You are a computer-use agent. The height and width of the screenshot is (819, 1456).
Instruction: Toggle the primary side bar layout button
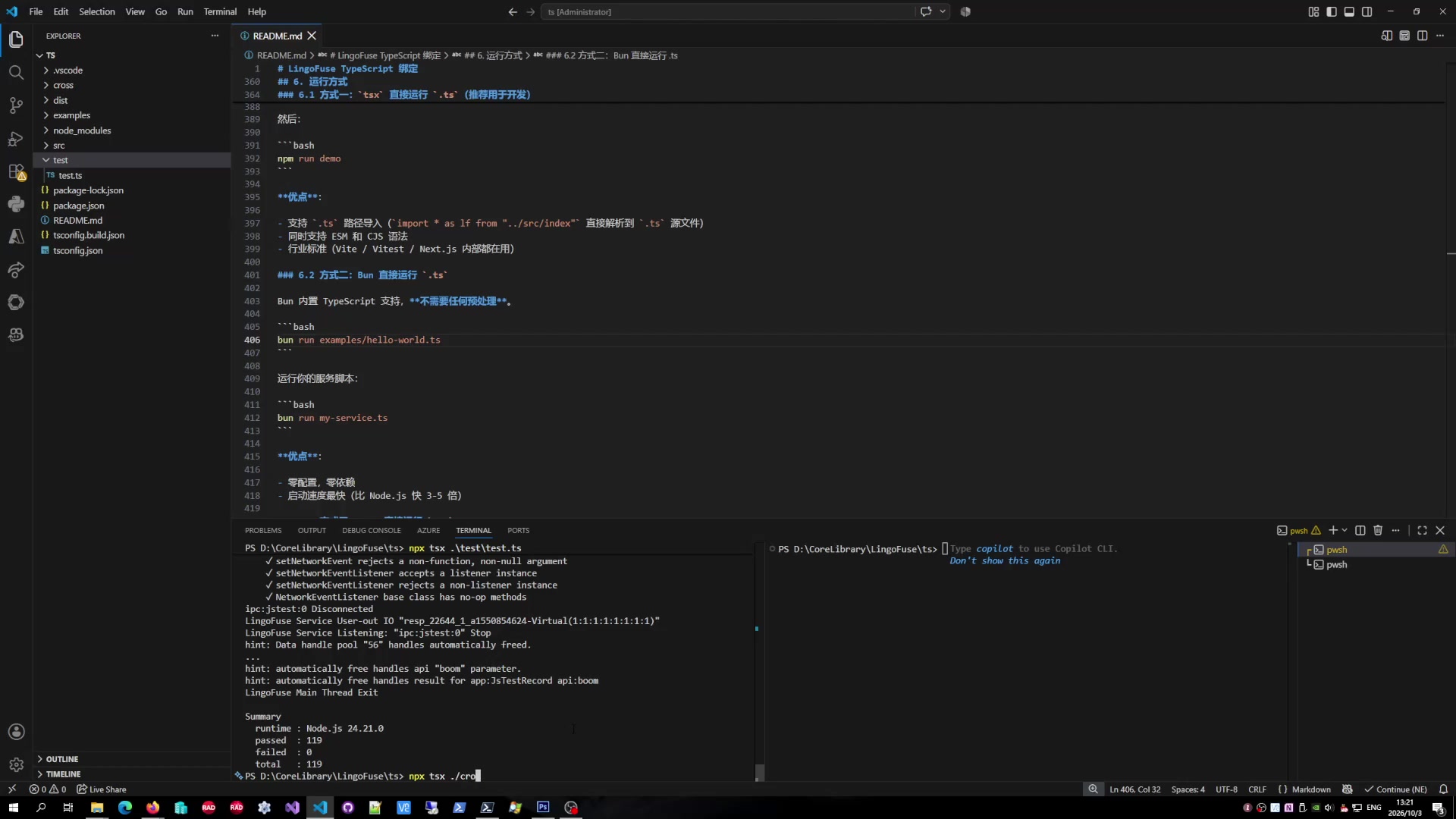point(1332,11)
